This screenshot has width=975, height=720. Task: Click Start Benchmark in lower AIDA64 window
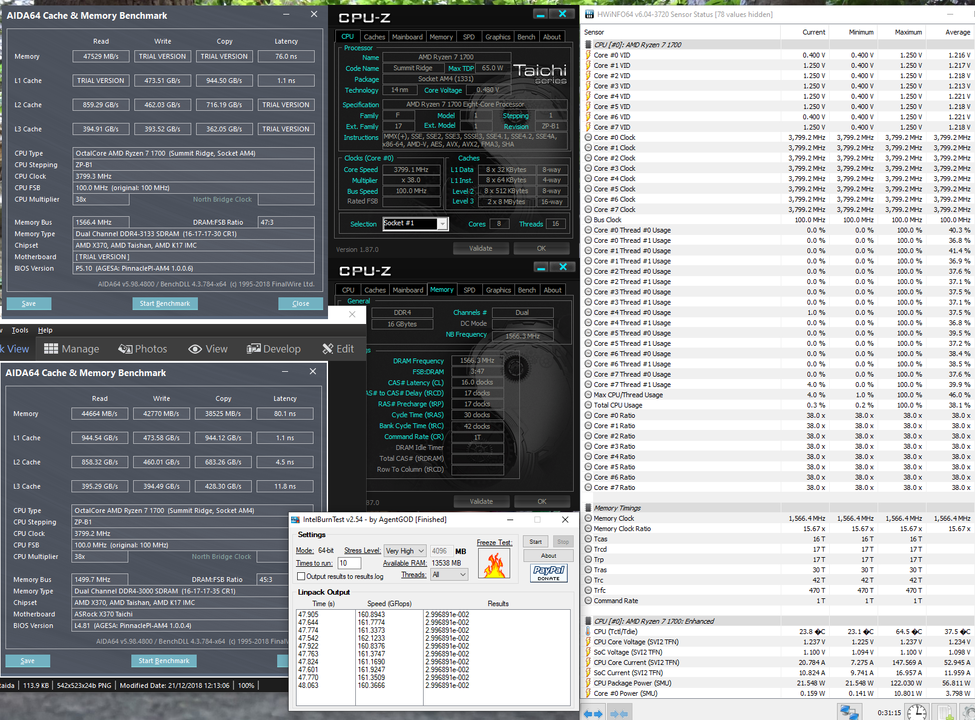coord(164,661)
